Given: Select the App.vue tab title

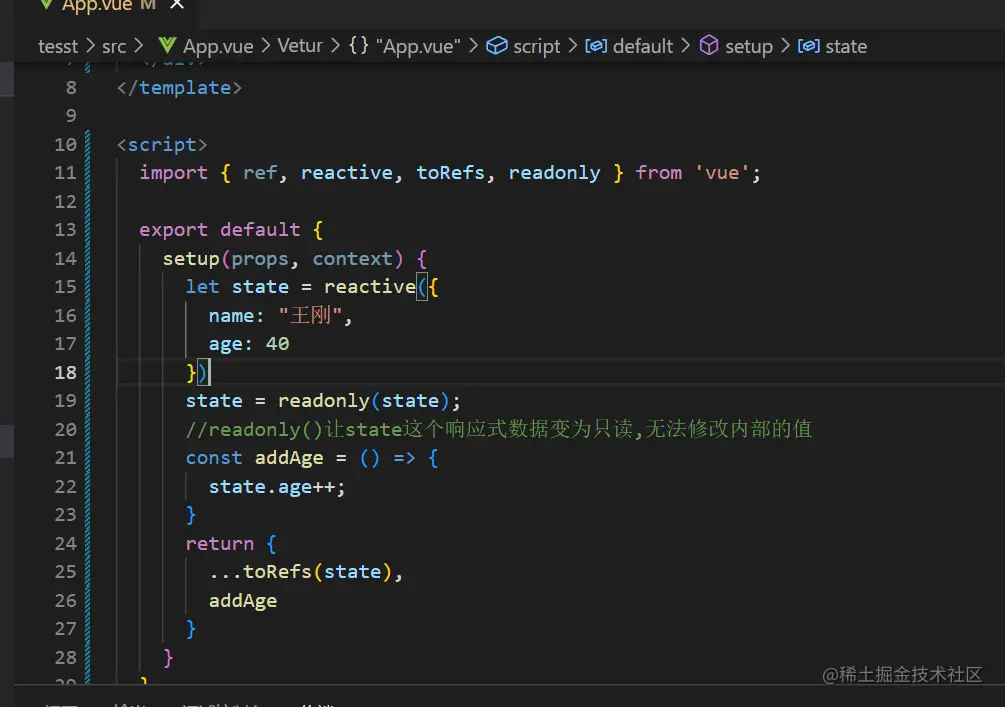Looking at the screenshot, I should (x=97, y=6).
